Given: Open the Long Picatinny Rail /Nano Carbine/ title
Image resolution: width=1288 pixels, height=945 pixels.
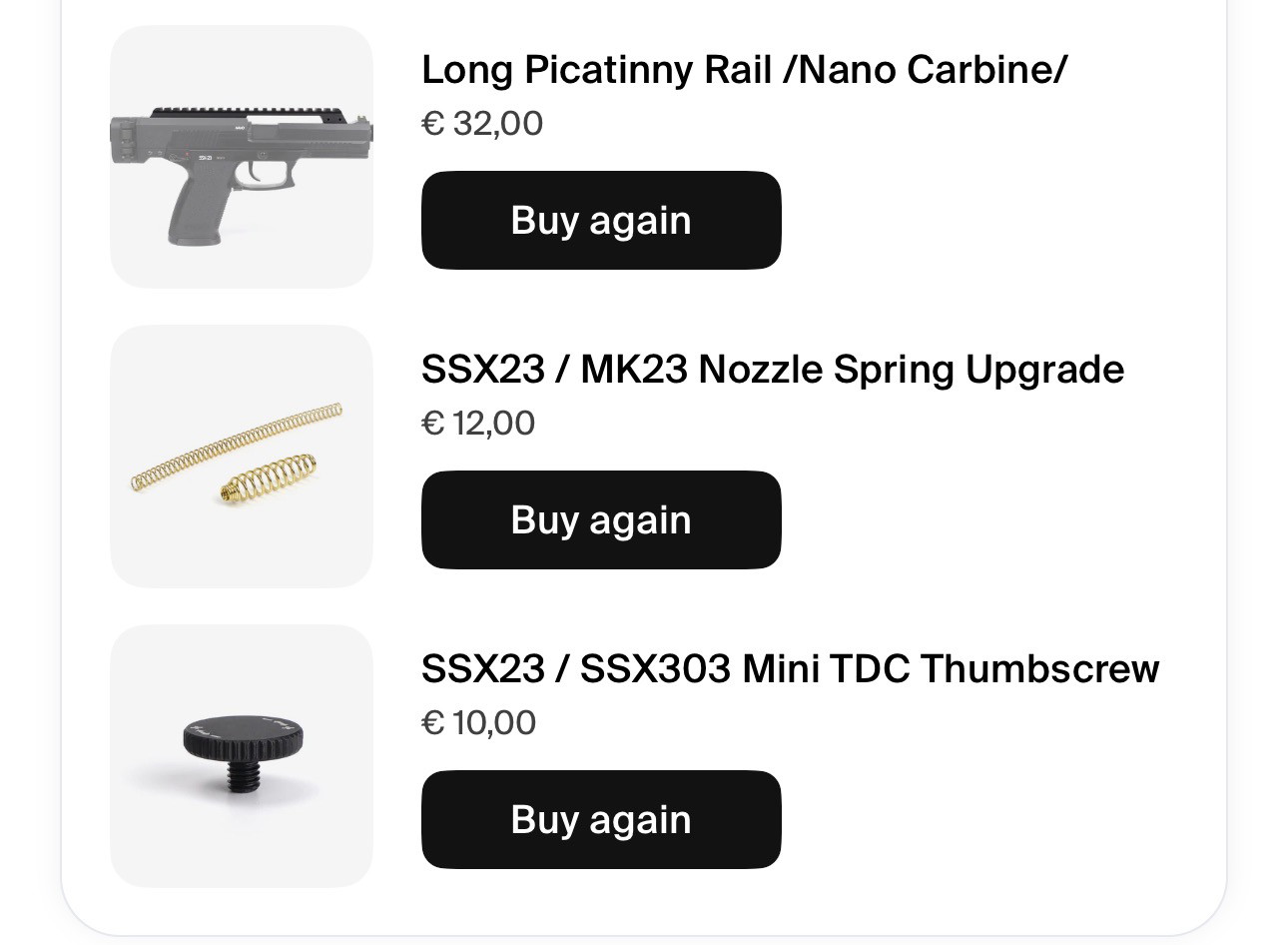Looking at the screenshot, I should [x=744, y=70].
